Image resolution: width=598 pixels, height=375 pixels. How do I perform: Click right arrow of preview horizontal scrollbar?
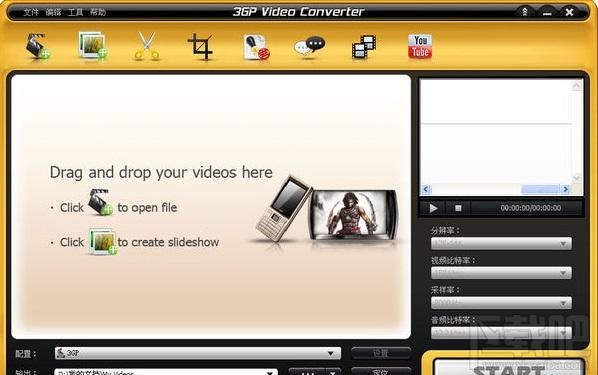click(x=565, y=189)
